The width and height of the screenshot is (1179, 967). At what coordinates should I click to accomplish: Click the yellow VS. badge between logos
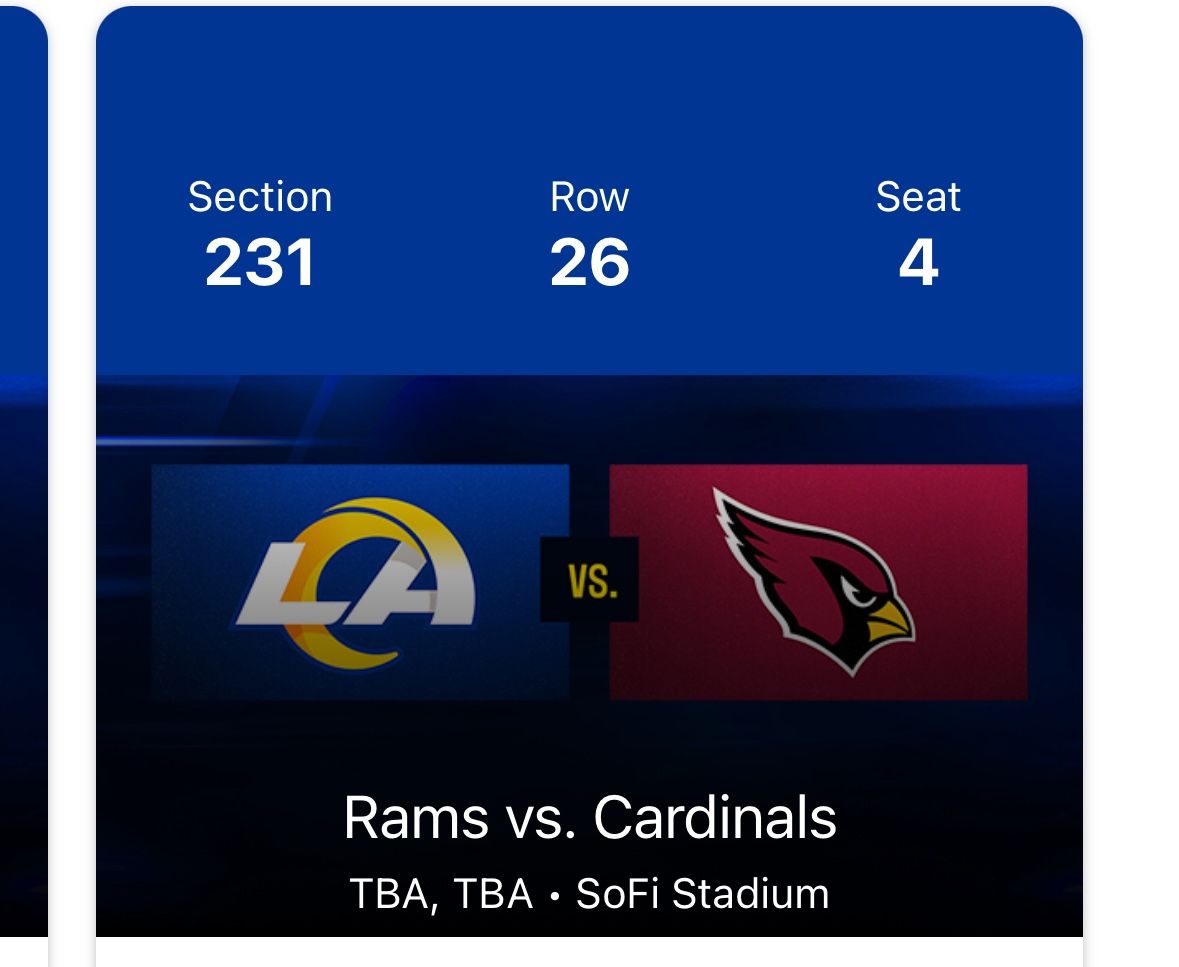click(x=590, y=580)
